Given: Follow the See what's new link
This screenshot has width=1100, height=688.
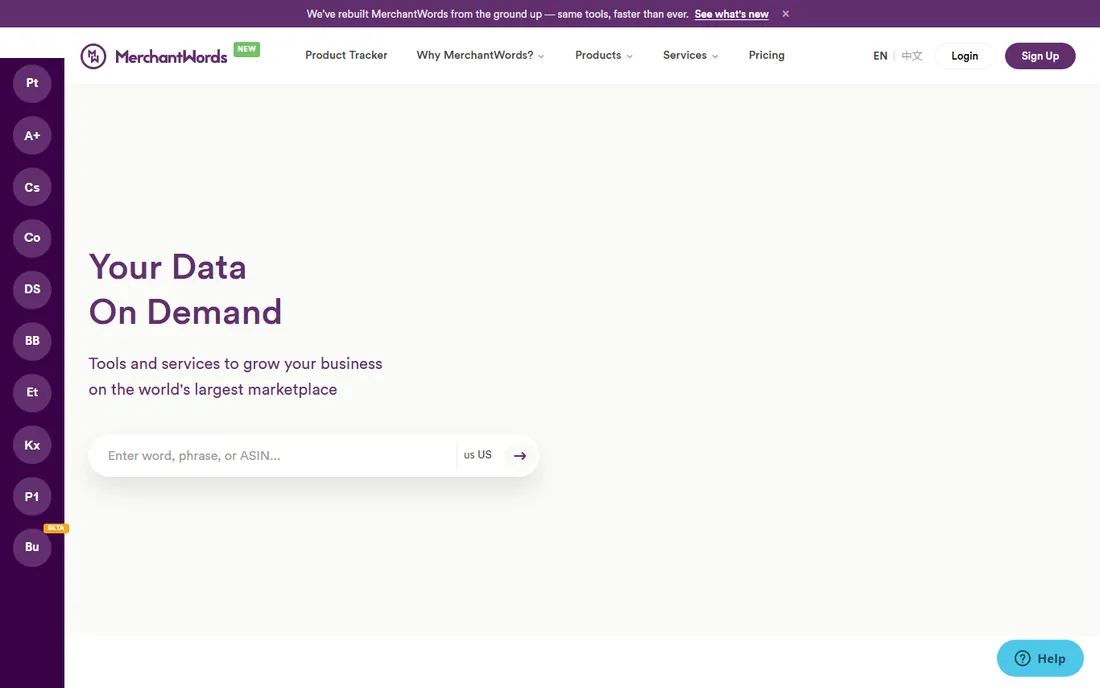Looking at the screenshot, I should tap(732, 14).
